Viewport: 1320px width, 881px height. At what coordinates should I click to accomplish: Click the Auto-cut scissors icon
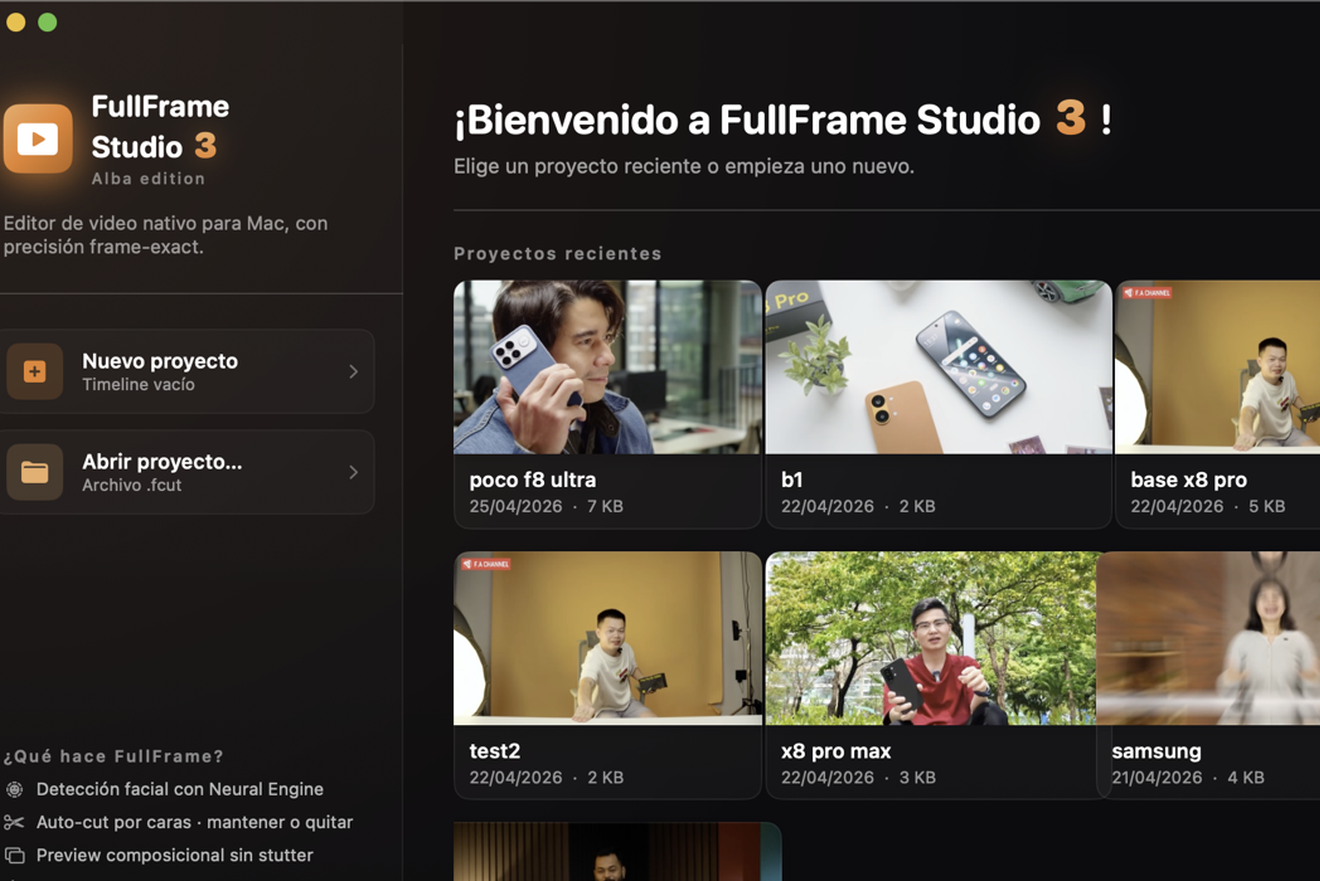coord(13,822)
